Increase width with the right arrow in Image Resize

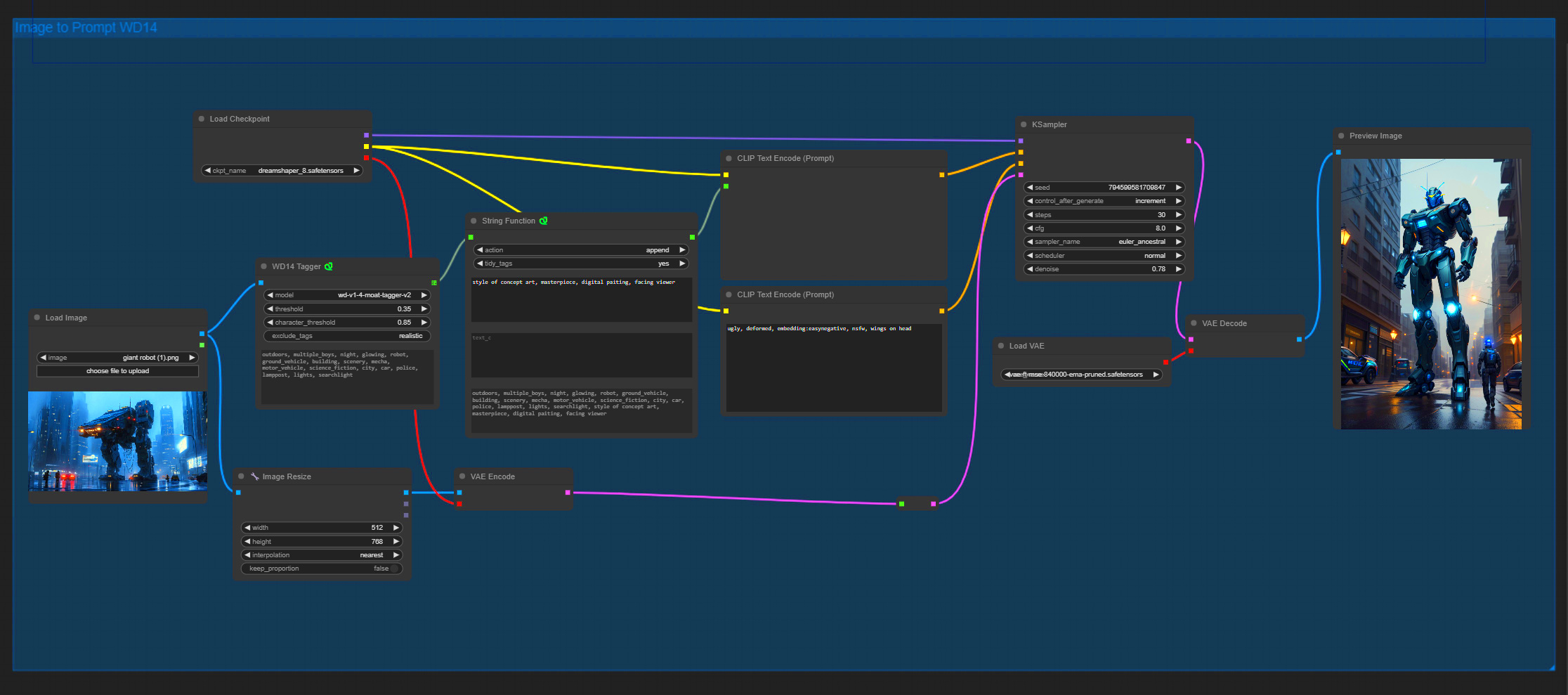tap(396, 528)
